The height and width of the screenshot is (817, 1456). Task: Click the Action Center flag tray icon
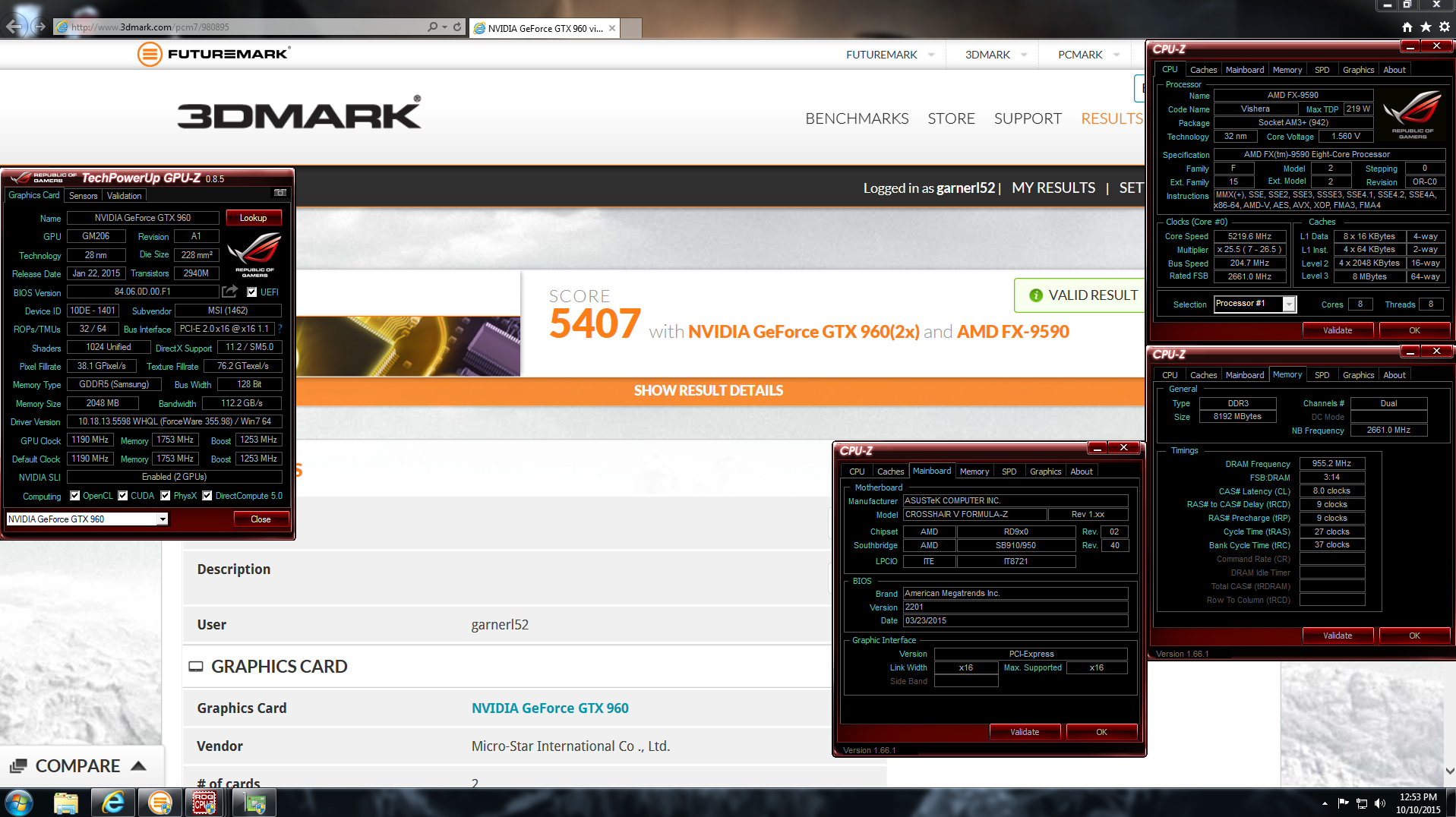point(1344,803)
